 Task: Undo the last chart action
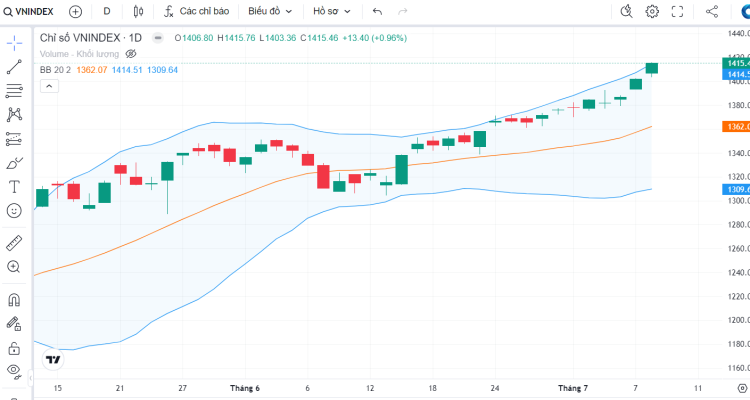click(377, 11)
